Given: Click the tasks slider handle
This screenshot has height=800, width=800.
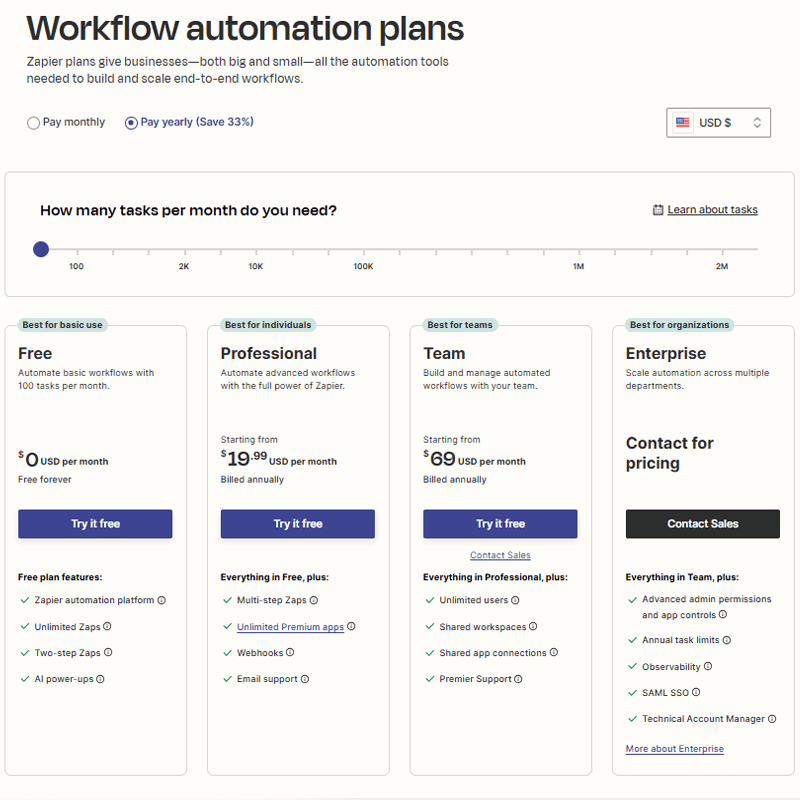Looking at the screenshot, I should (41, 249).
